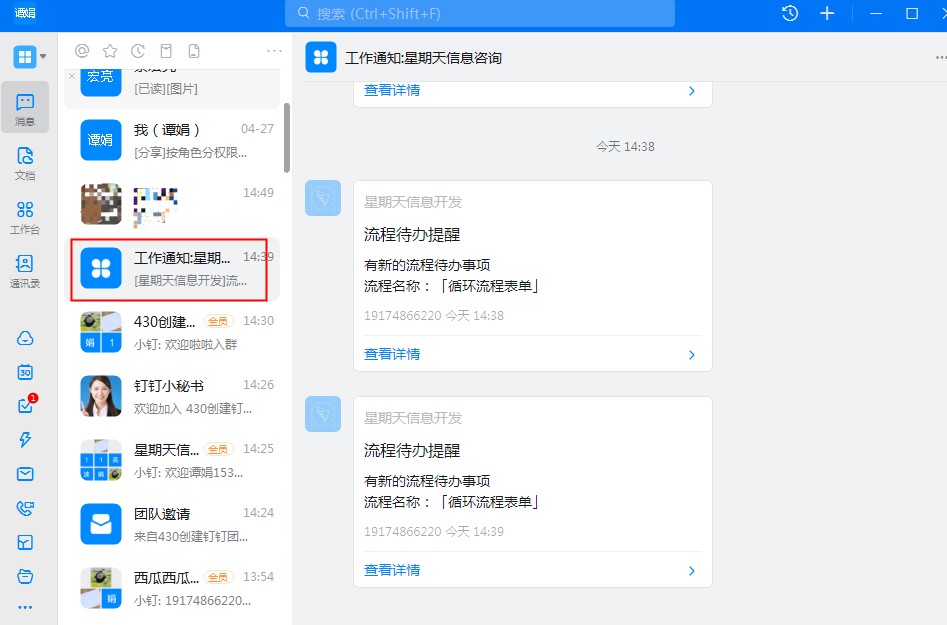Screen dimensions: 947x625
Task: Open the history clock icon in the title bar
Action: click(x=790, y=13)
